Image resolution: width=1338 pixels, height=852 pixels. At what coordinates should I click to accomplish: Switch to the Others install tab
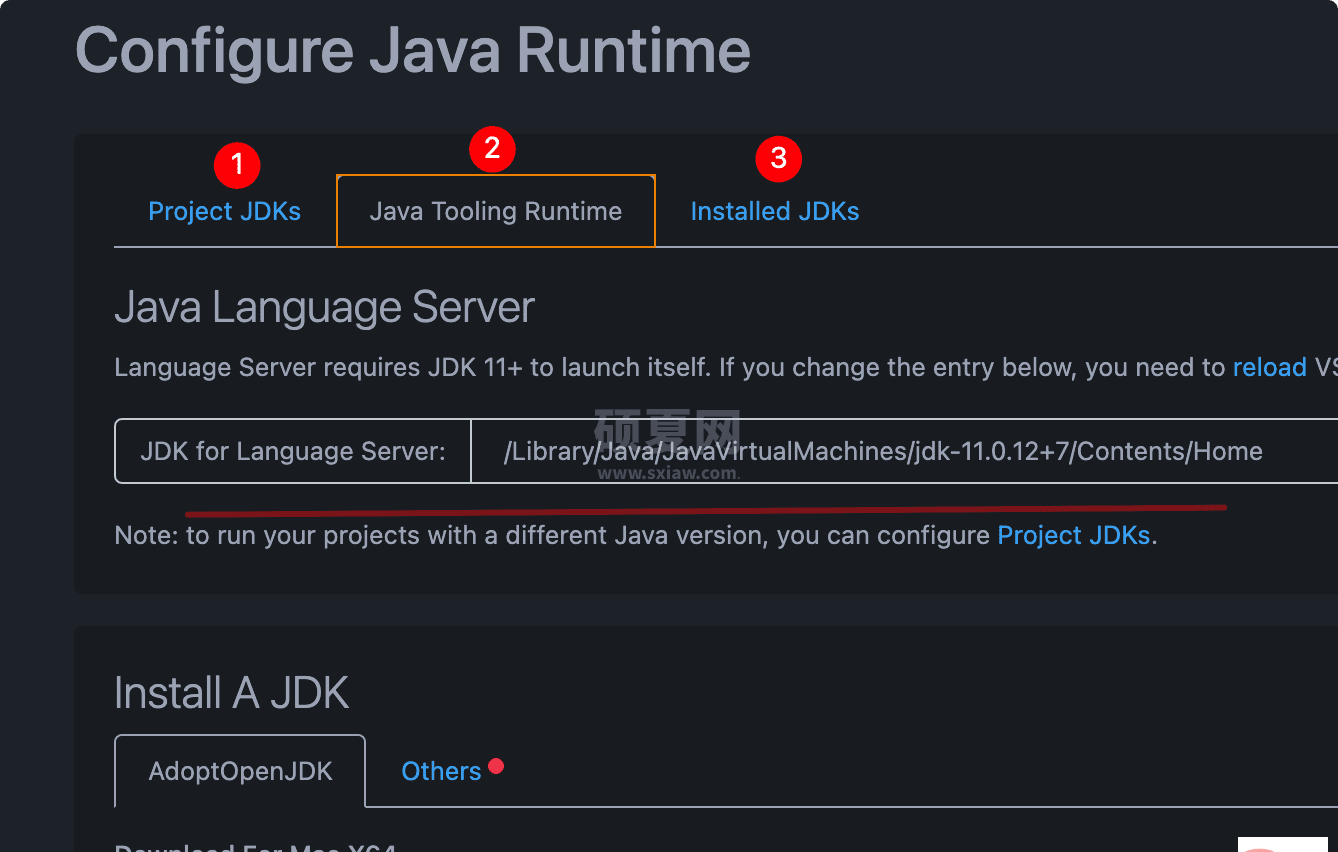click(441, 771)
